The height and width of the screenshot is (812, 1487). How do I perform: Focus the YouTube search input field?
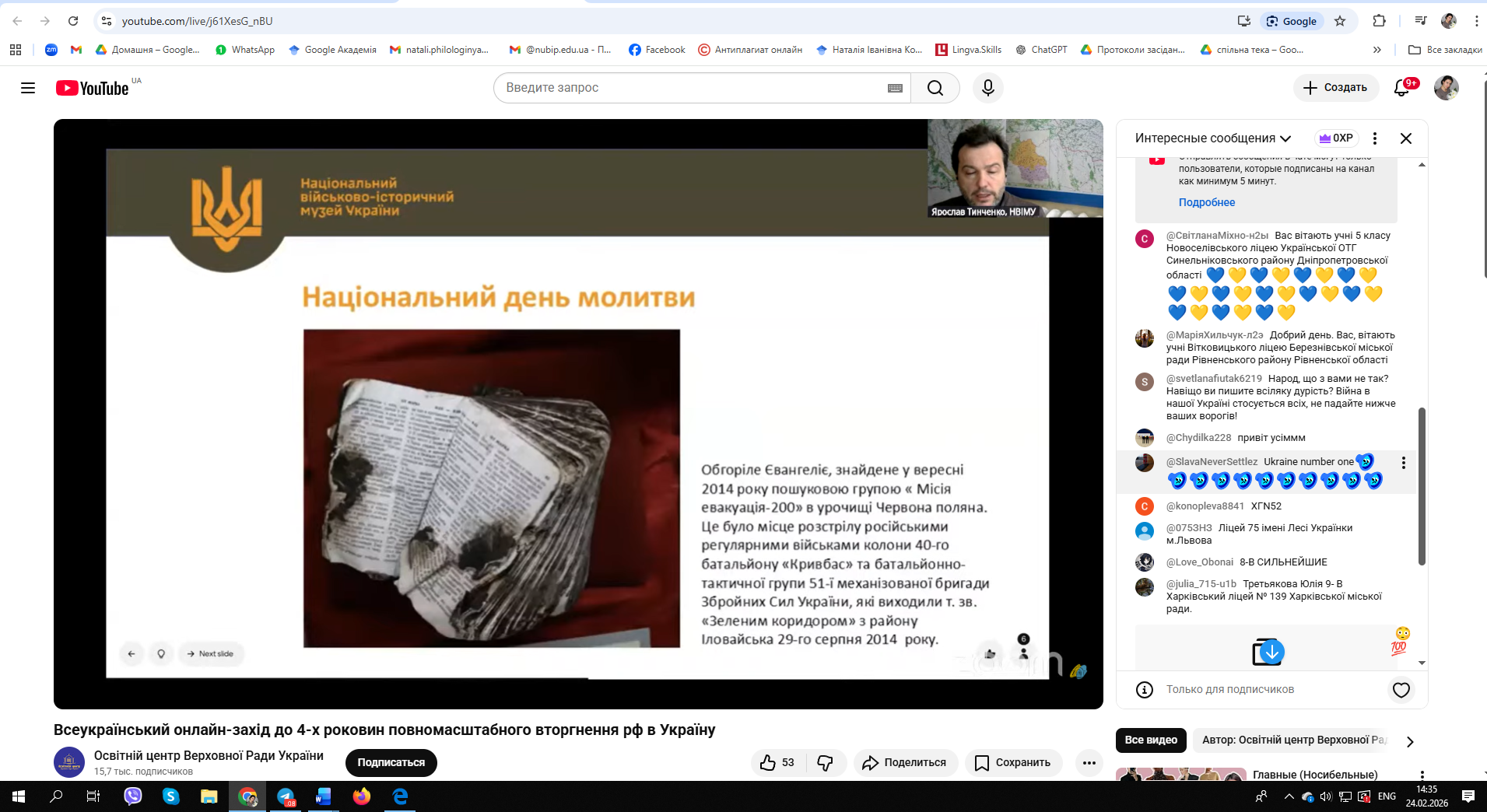click(x=693, y=88)
